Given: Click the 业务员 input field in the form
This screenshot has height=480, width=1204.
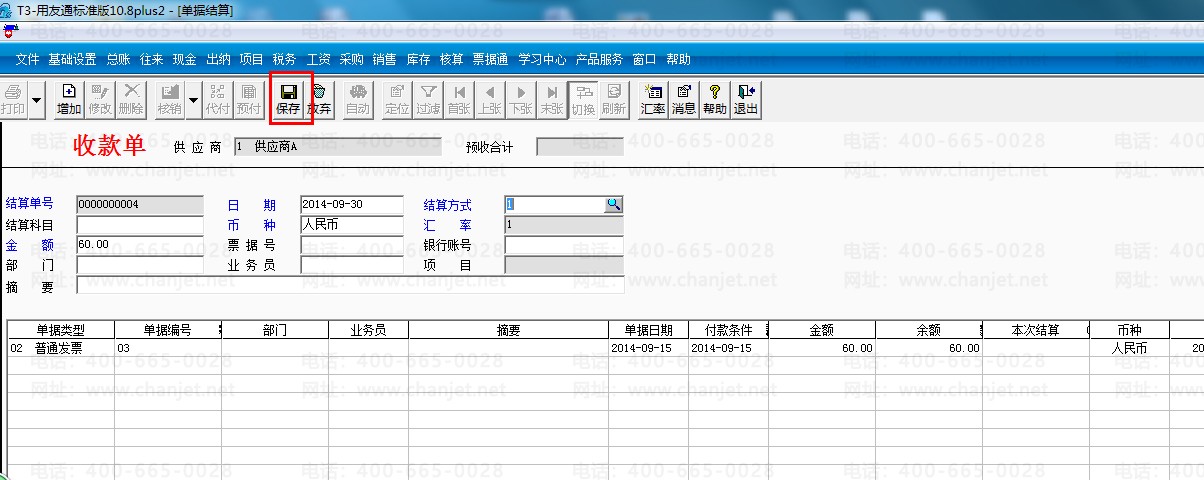Looking at the screenshot, I should (x=351, y=265).
